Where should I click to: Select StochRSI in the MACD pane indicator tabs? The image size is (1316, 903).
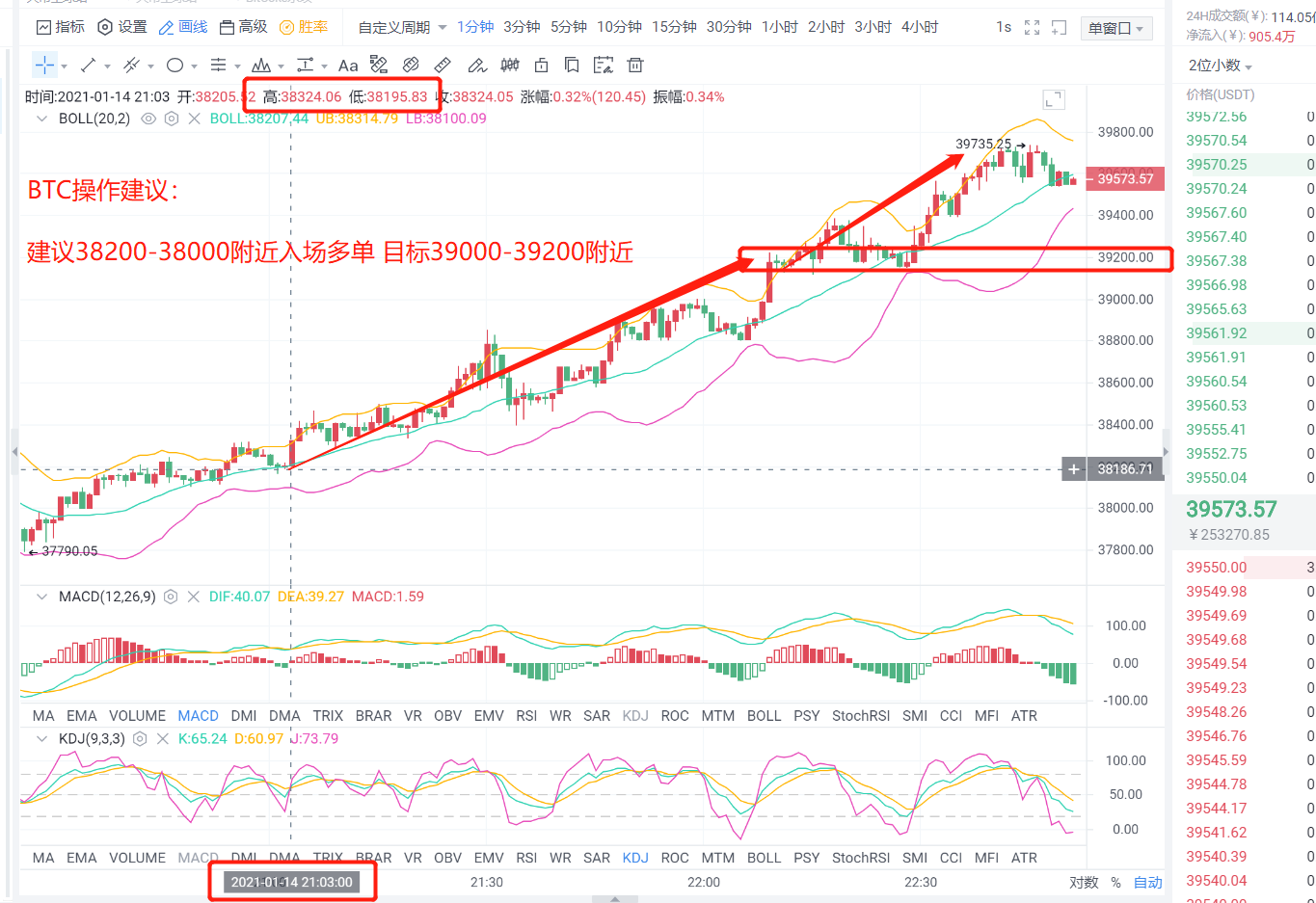tap(861, 716)
